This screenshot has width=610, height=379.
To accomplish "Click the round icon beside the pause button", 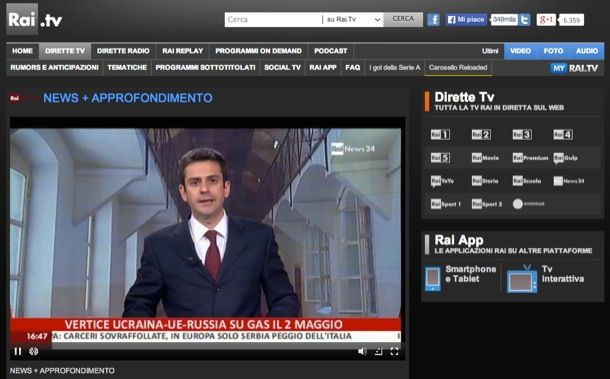I will point(34,351).
